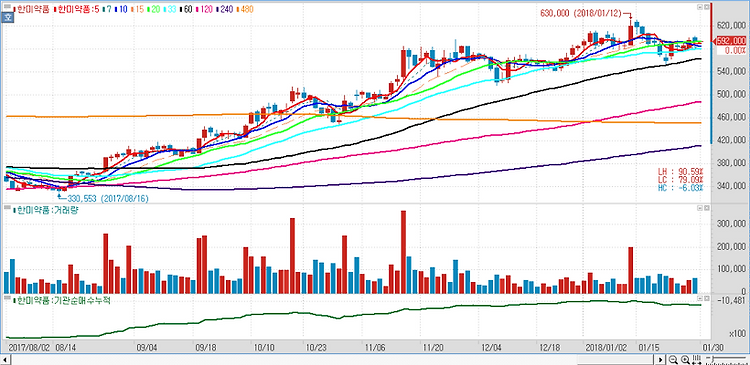This screenshot has width=750, height=365.
Task: Click the 01/30 date axis label
Action: (x=712, y=347)
